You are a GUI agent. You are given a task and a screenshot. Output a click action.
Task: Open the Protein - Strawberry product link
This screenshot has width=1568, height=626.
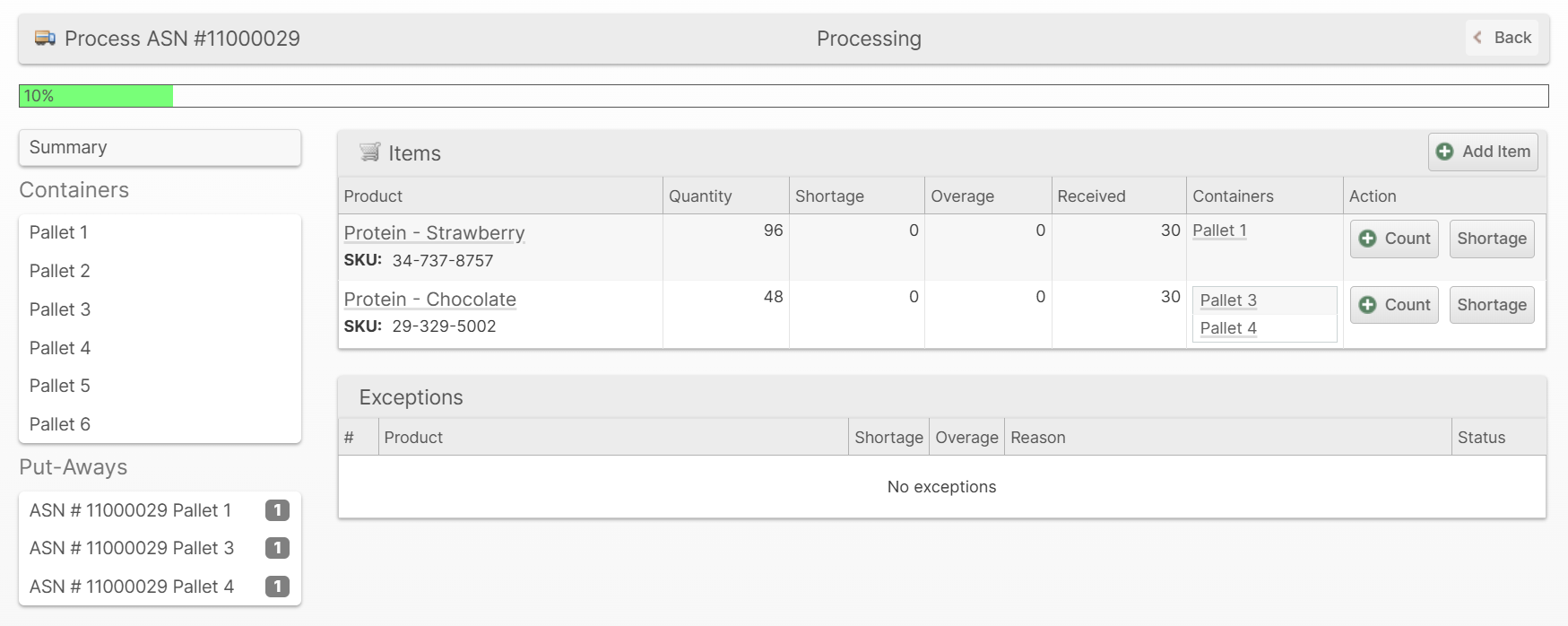tap(434, 233)
